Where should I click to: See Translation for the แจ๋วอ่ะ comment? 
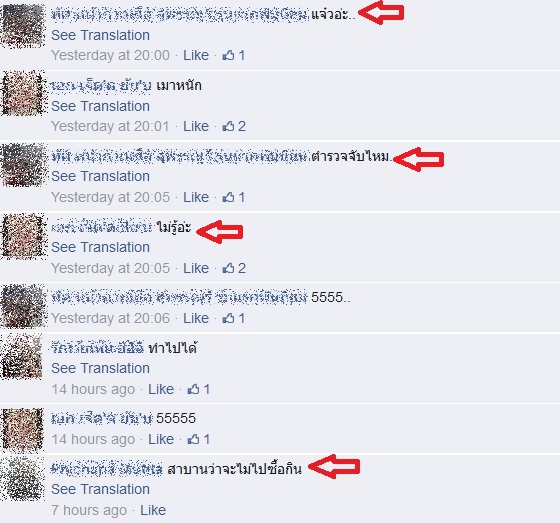click(100, 35)
